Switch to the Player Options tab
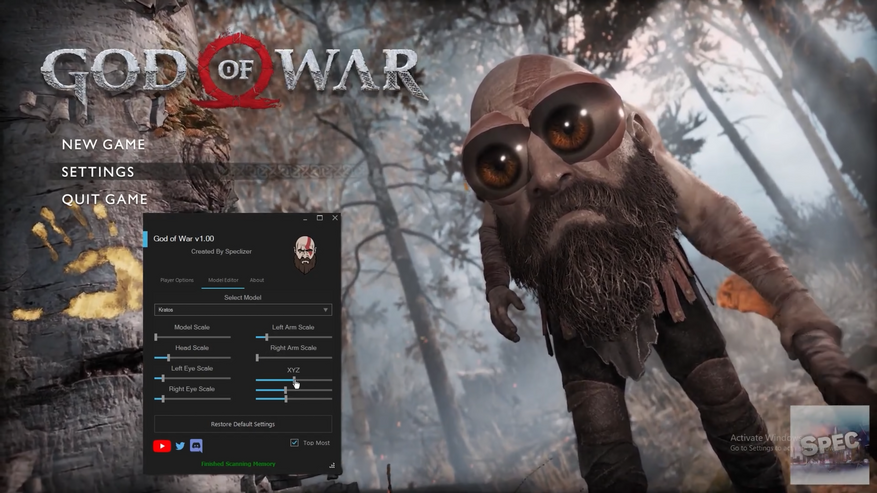This screenshot has height=493, width=877. point(177,280)
